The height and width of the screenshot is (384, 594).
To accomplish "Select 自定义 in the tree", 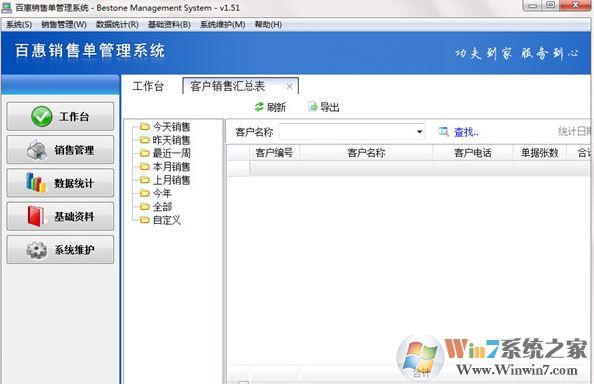I will pyautogui.click(x=167, y=220).
